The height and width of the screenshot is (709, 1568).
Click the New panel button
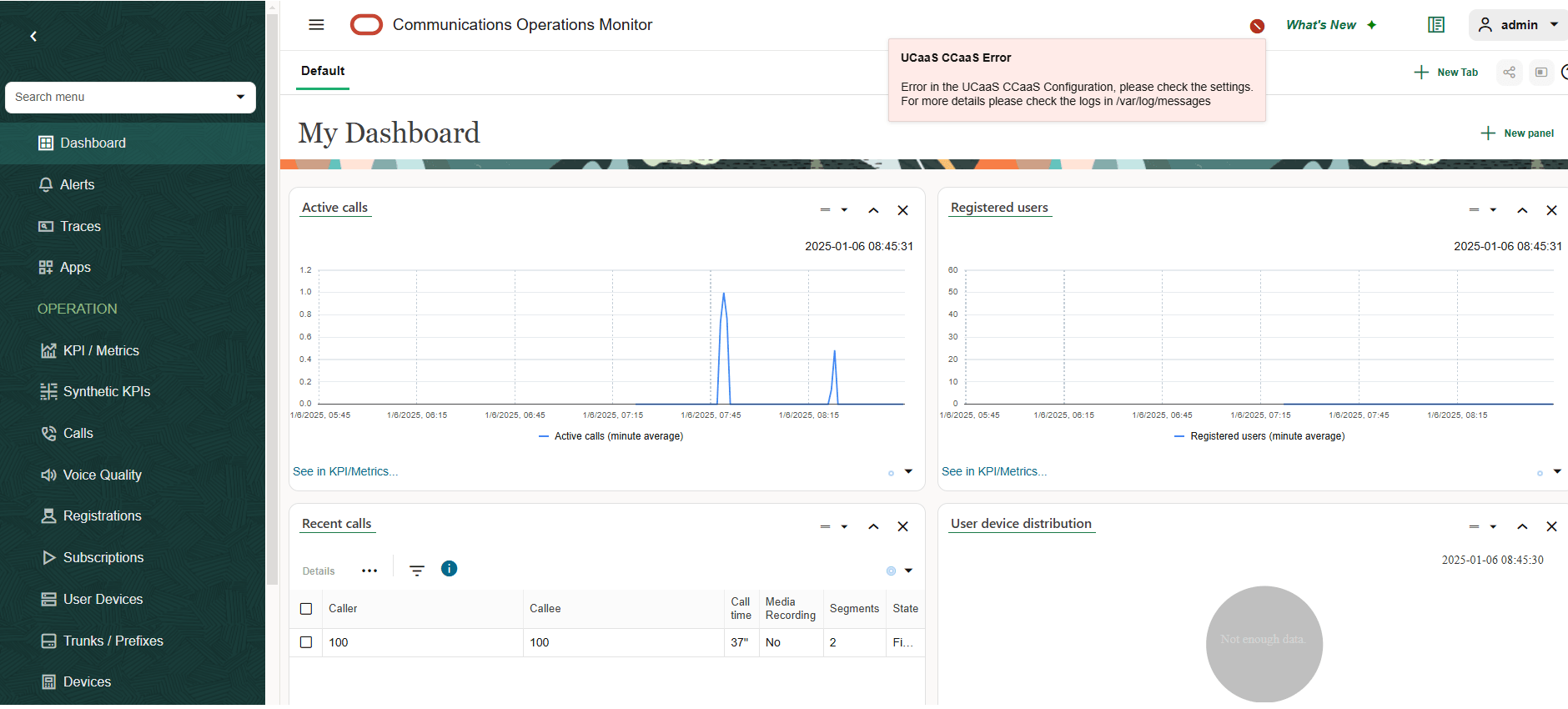pyautogui.click(x=1517, y=133)
